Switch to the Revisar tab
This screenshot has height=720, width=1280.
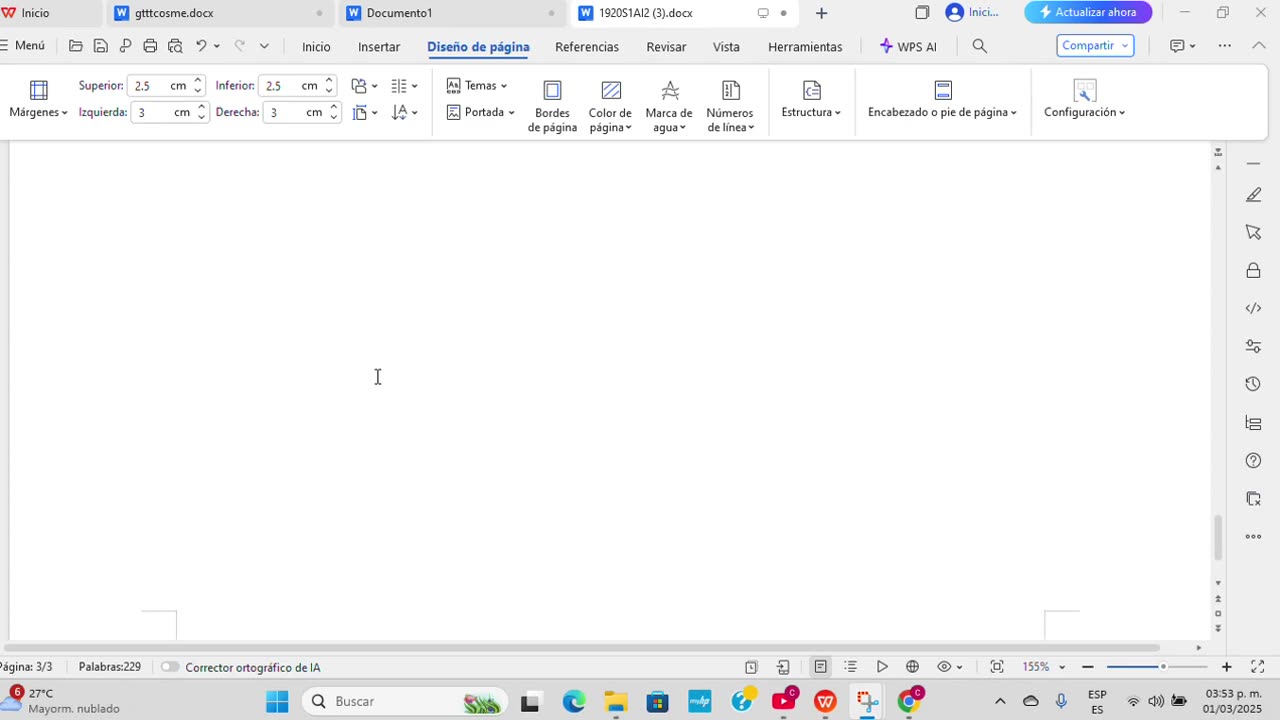point(666,47)
